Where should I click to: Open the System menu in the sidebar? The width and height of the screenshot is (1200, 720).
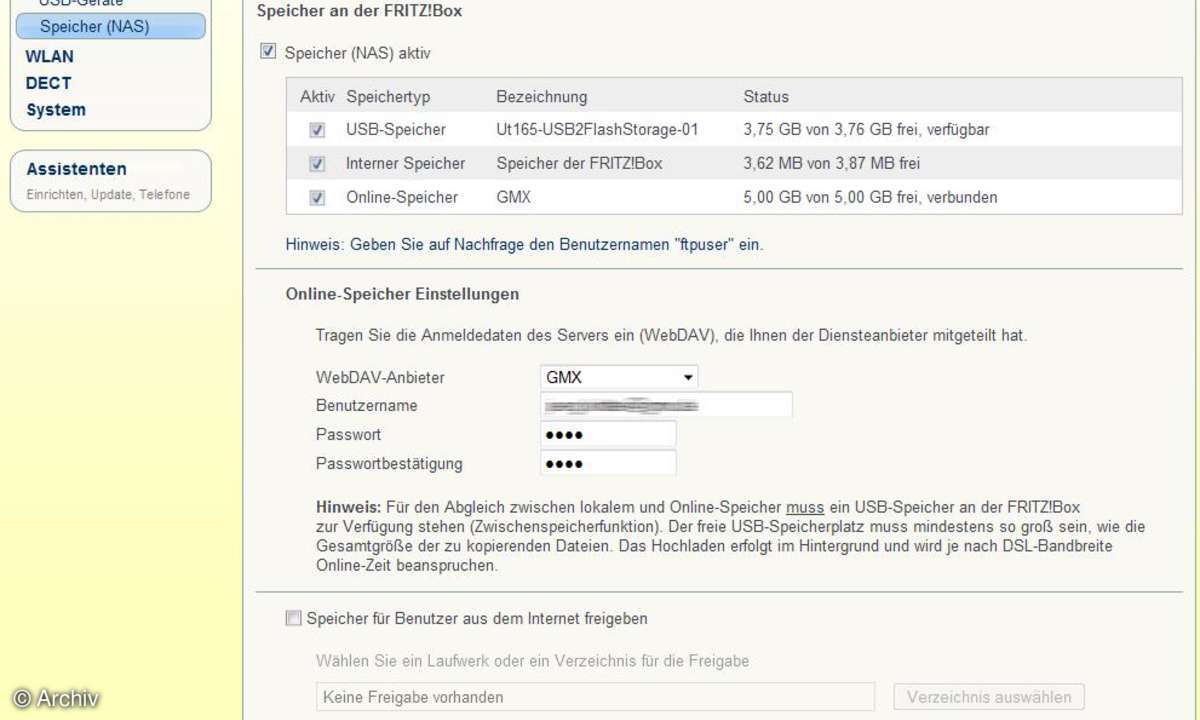[x=56, y=110]
